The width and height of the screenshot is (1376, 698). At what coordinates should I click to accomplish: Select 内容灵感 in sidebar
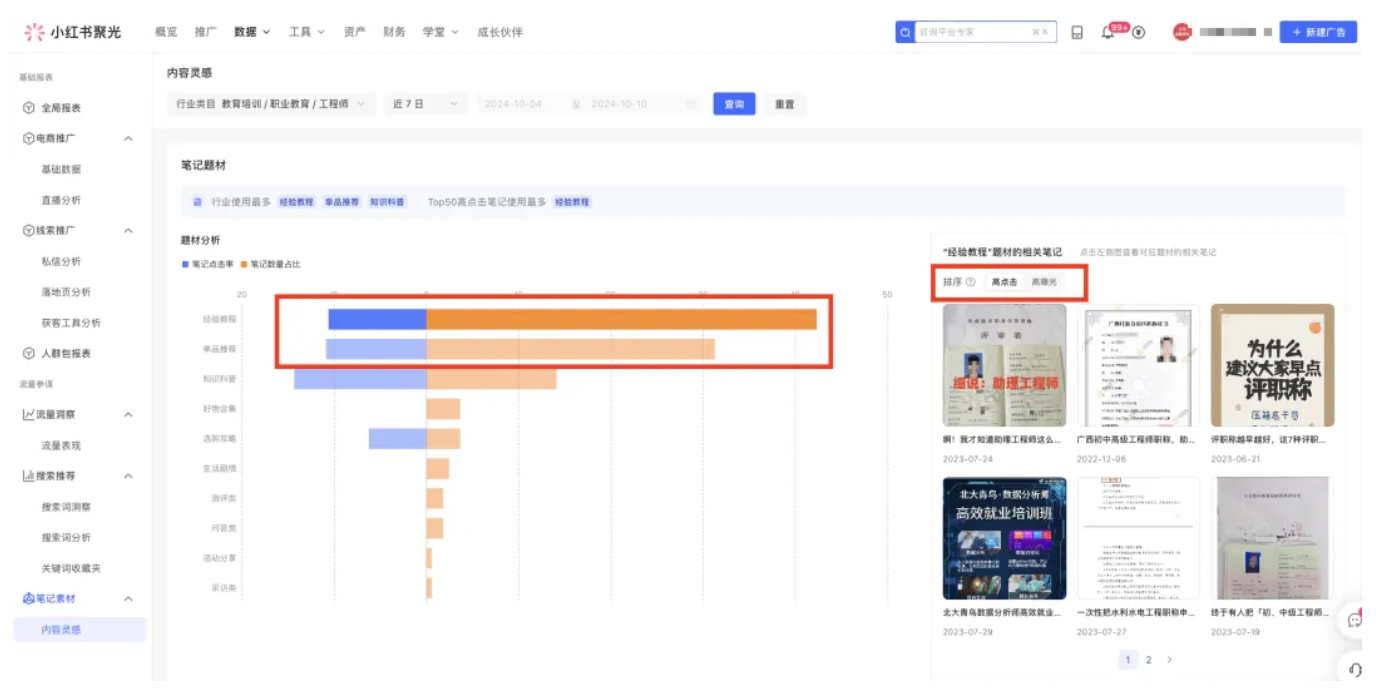pos(80,629)
